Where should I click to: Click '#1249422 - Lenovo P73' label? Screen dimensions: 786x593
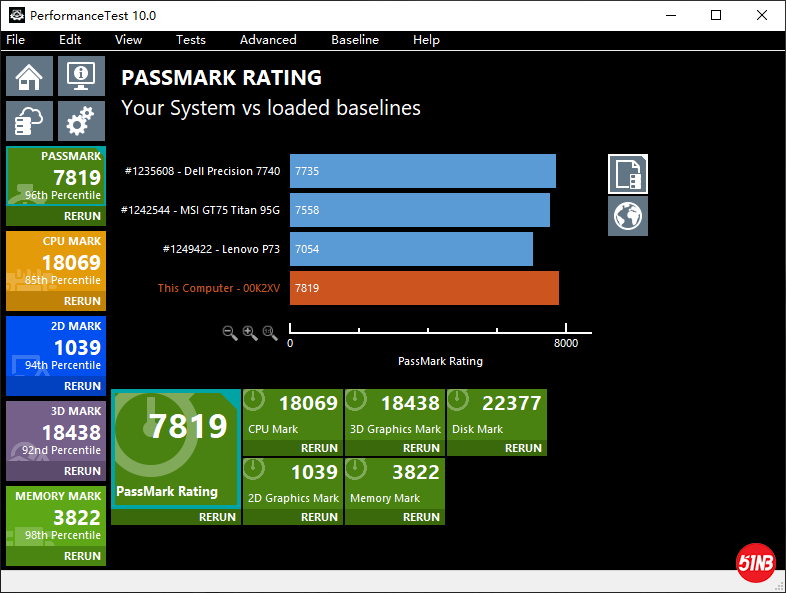(x=221, y=249)
